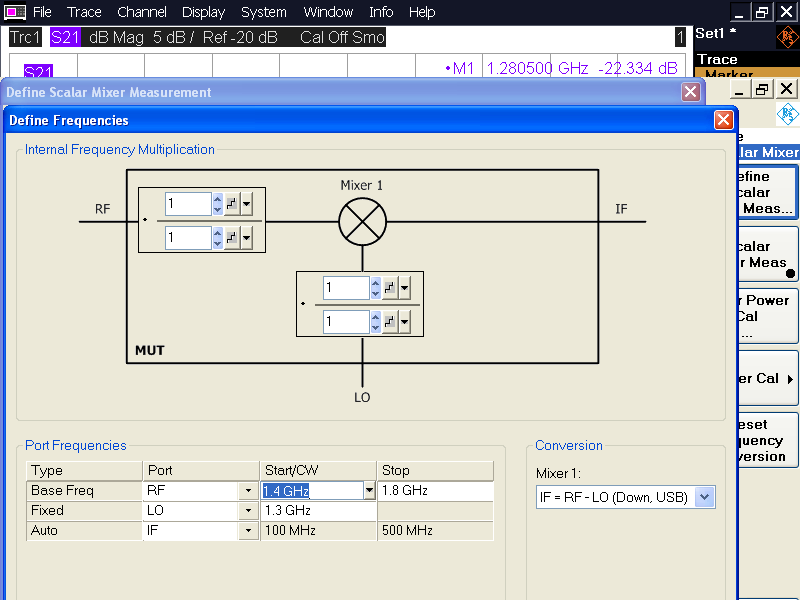Click the Mixer 1 symbol in the diagram
This screenshot has width=800, height=600.
coord(362,221)
